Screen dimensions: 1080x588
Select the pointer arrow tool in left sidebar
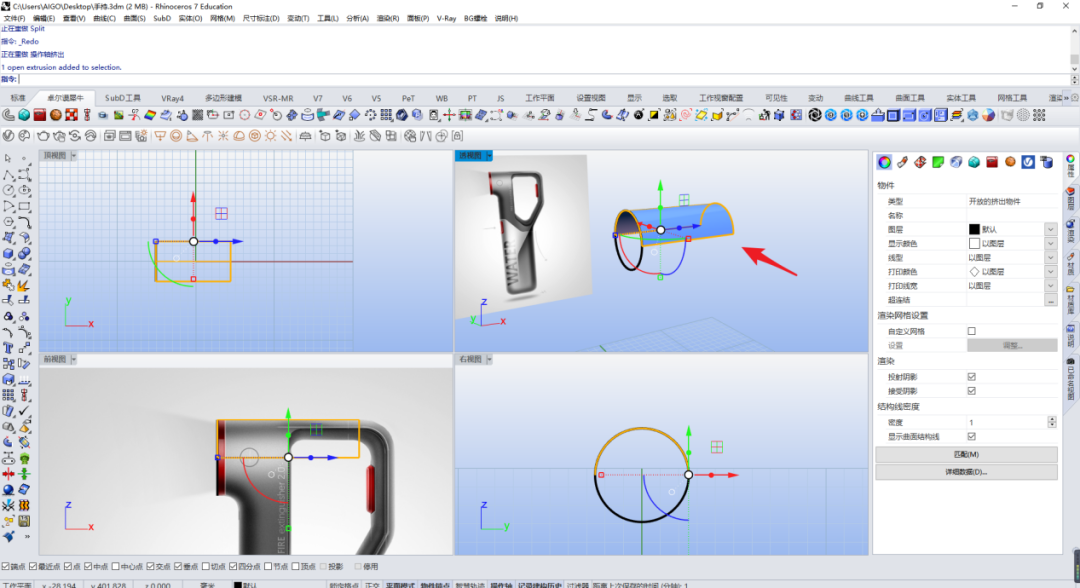8,158
